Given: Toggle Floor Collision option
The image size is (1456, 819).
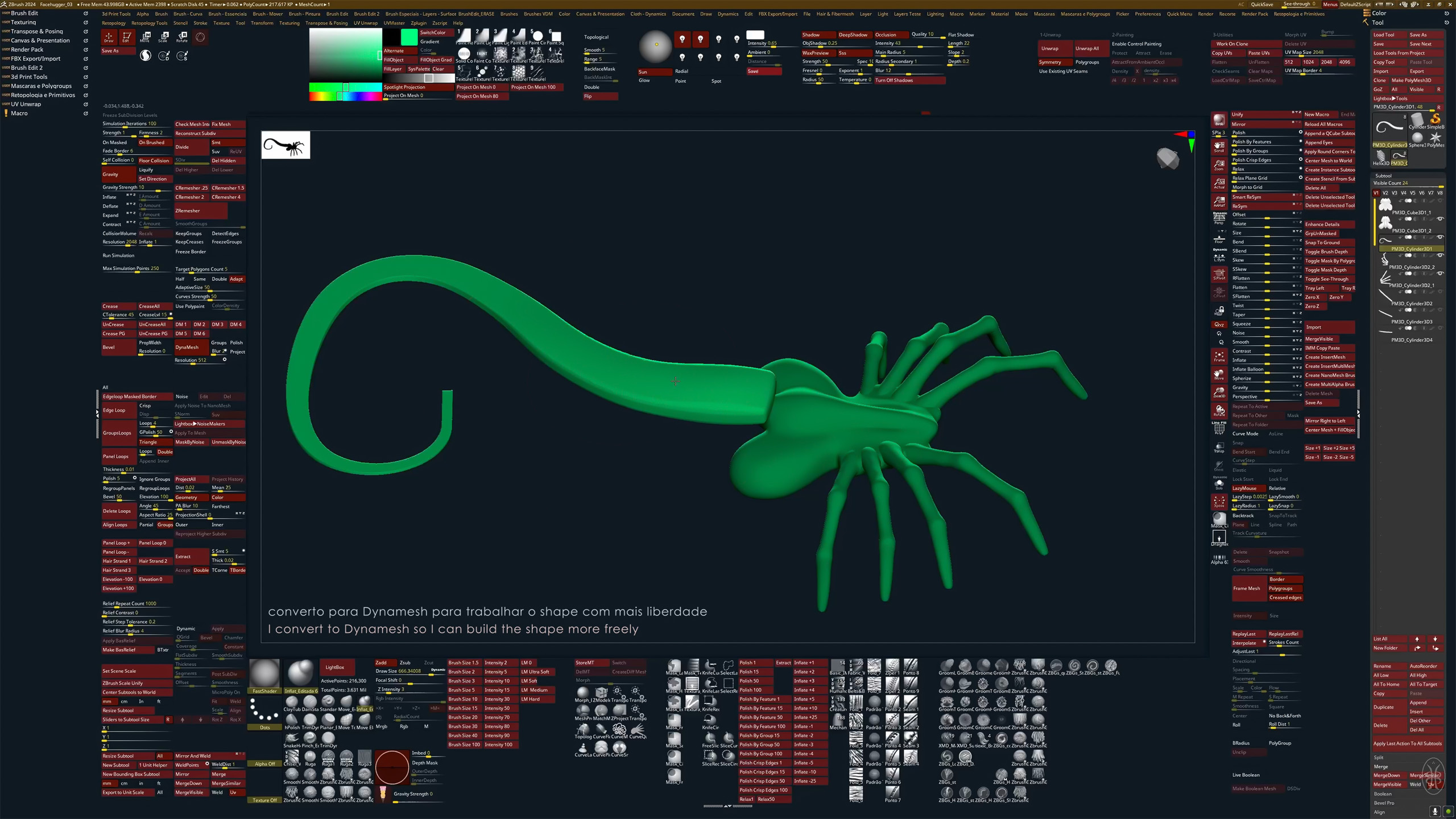Looking at the screenshot, I should click(x=155, y=160).
